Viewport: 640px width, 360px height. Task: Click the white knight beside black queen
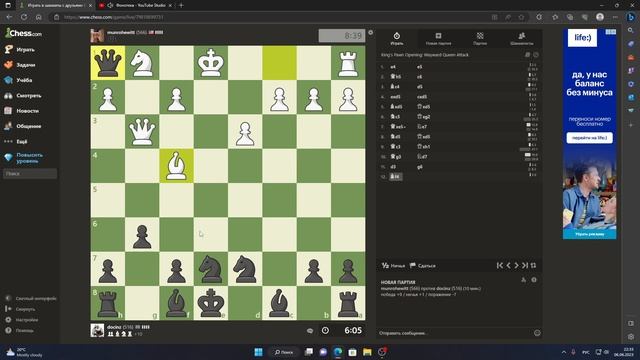[142, 63]
